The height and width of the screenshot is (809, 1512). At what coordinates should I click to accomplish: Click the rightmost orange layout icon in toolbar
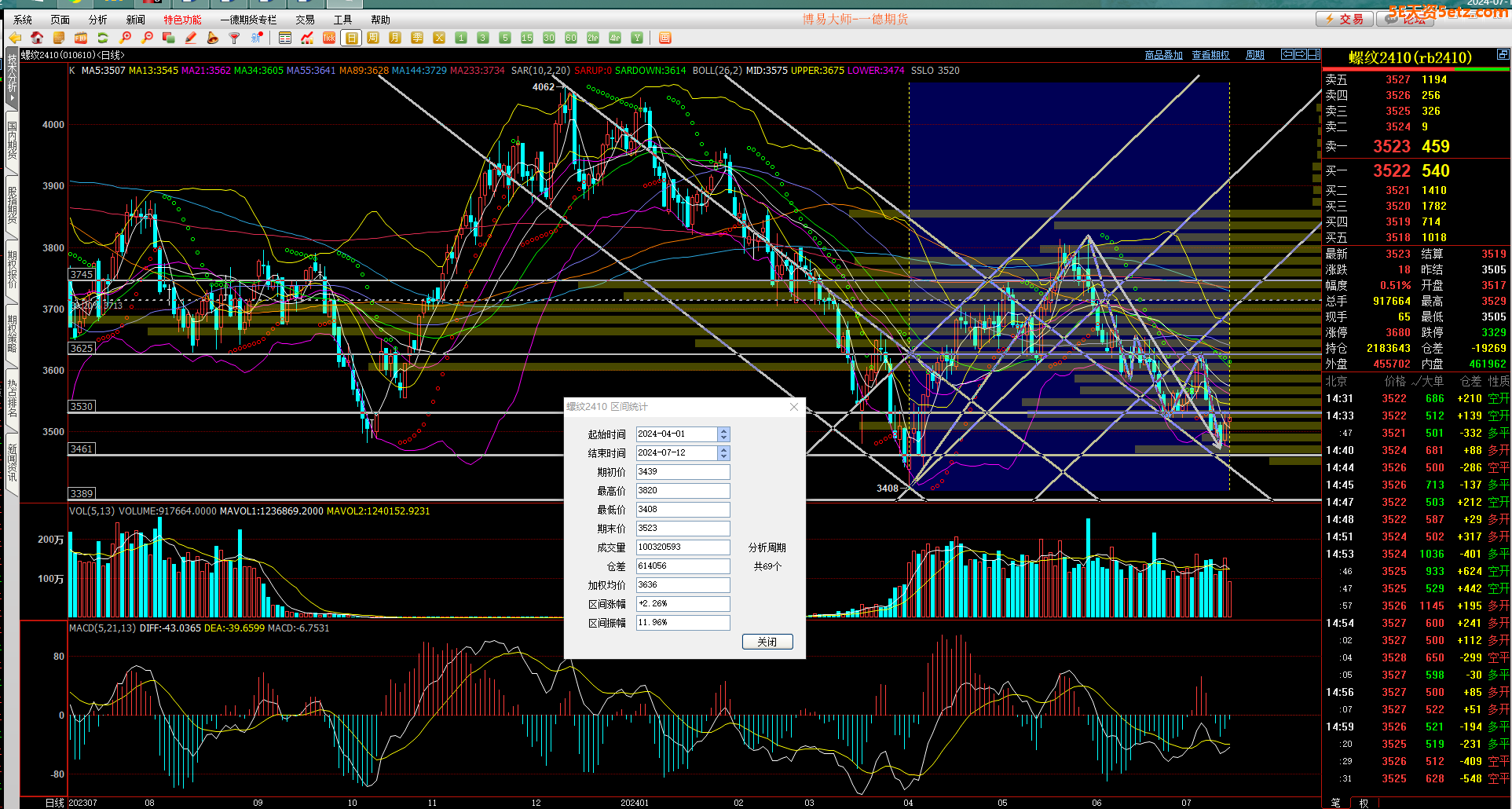(664, 38)
